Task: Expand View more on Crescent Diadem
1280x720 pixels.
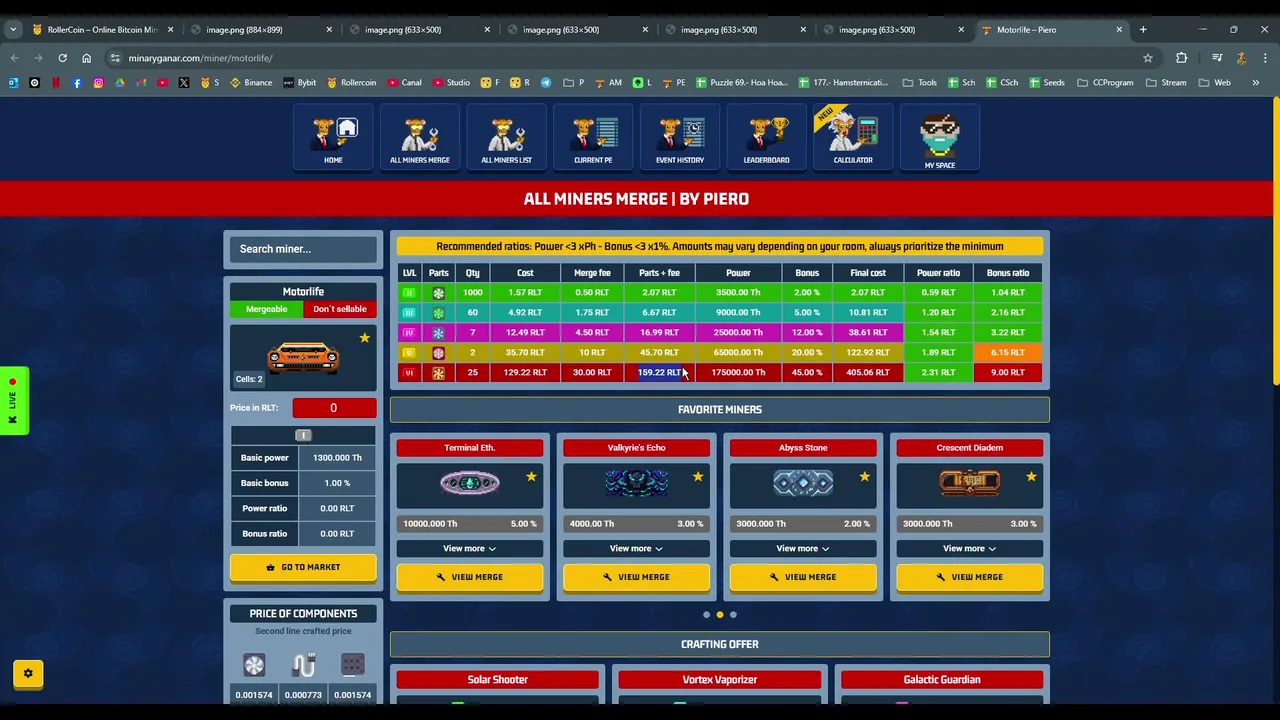Action: pos(970,548)
